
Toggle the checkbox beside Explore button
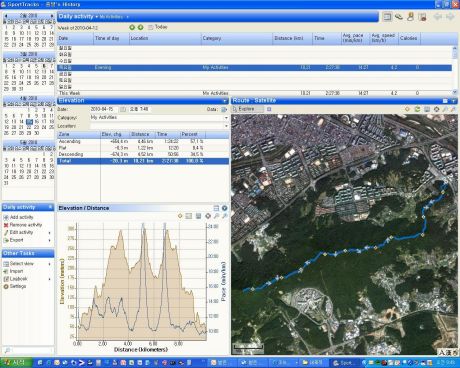click(269, 109)
